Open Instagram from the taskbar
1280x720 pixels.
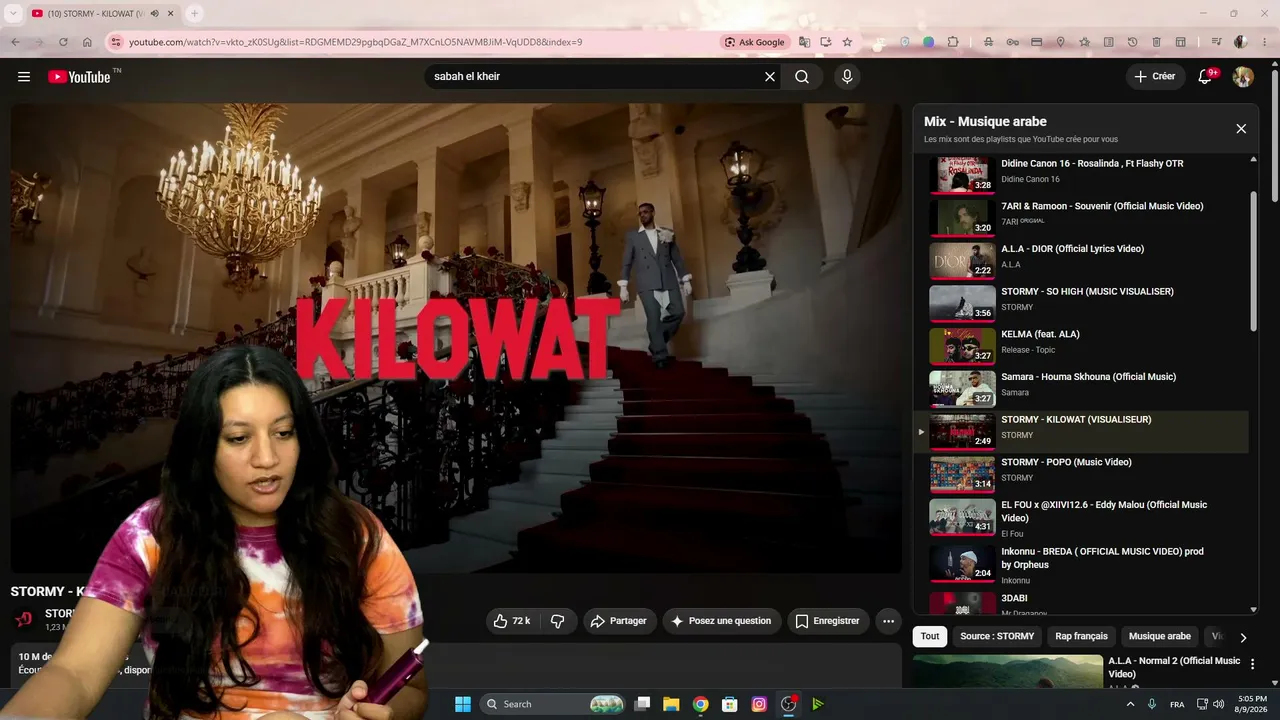coord(759,704)
